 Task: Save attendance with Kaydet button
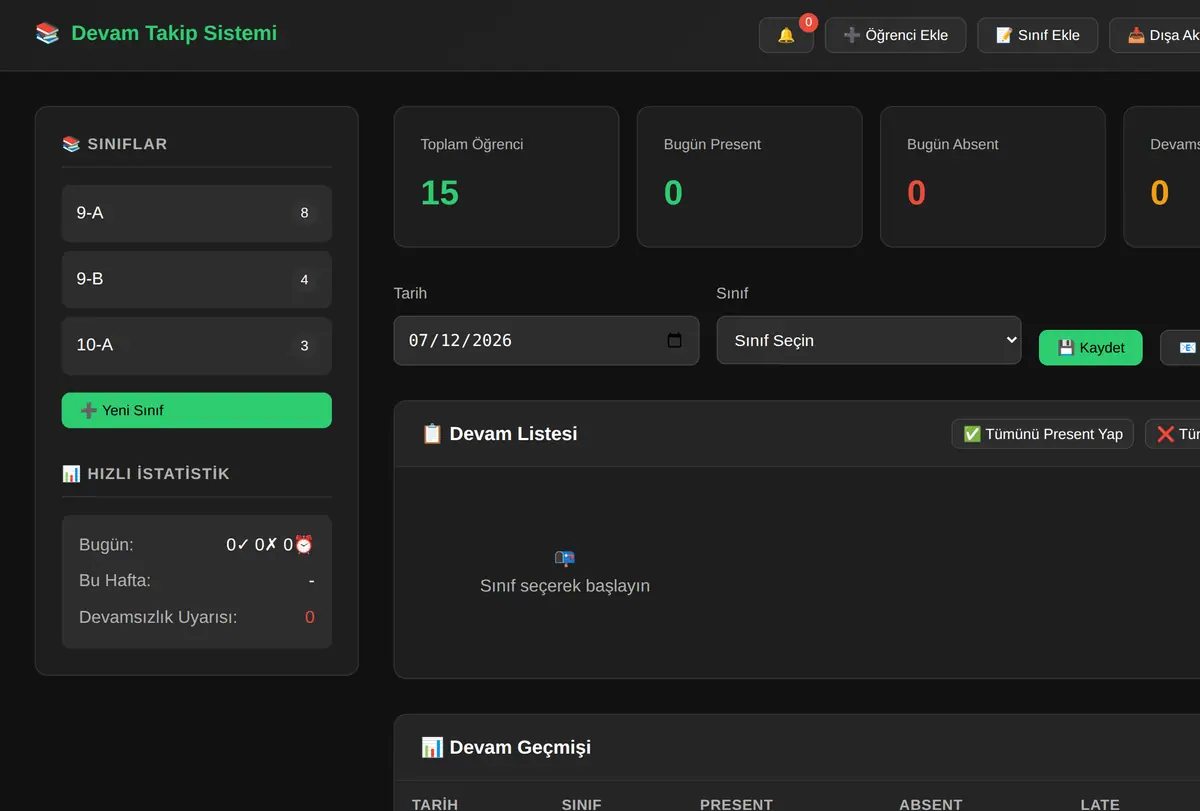click(x=1091, y=347)
